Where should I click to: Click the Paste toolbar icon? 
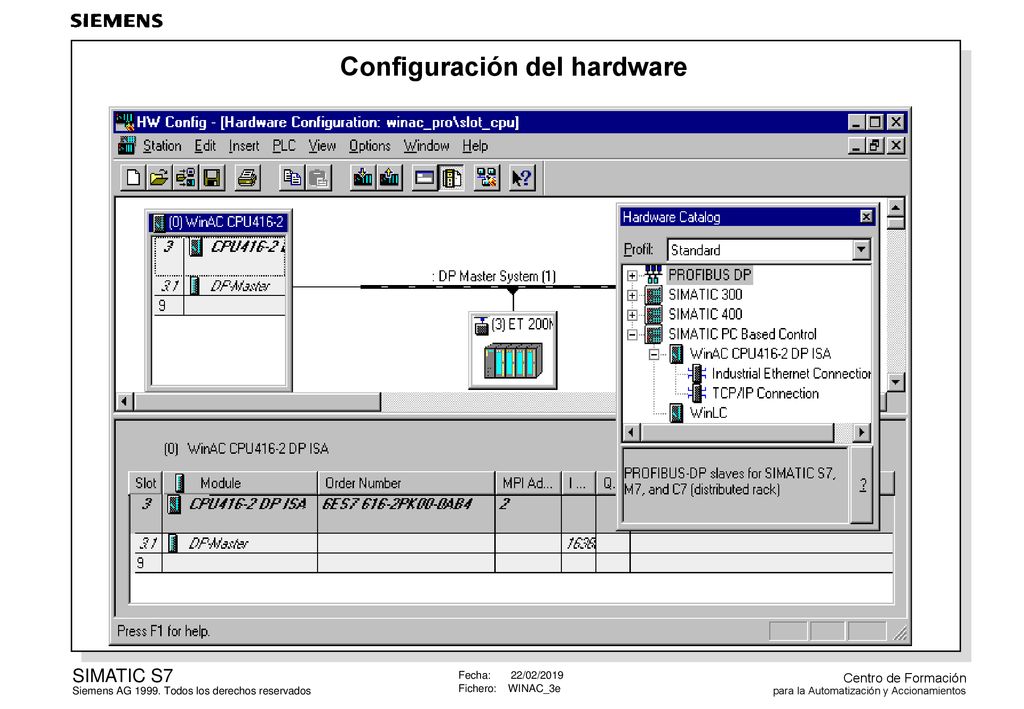(318, 178)
